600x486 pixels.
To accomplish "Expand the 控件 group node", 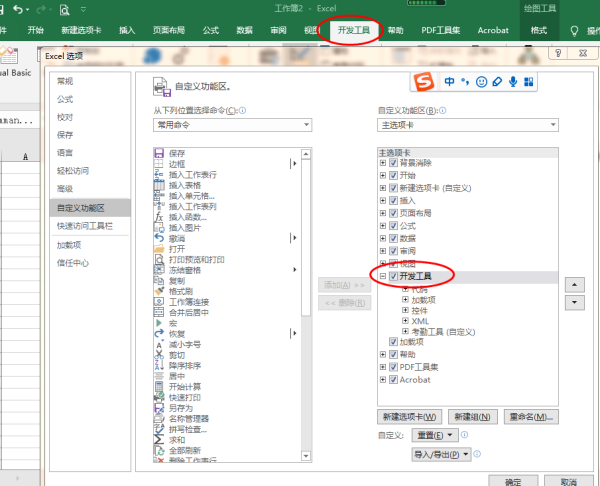I will [x=405, y=310].
